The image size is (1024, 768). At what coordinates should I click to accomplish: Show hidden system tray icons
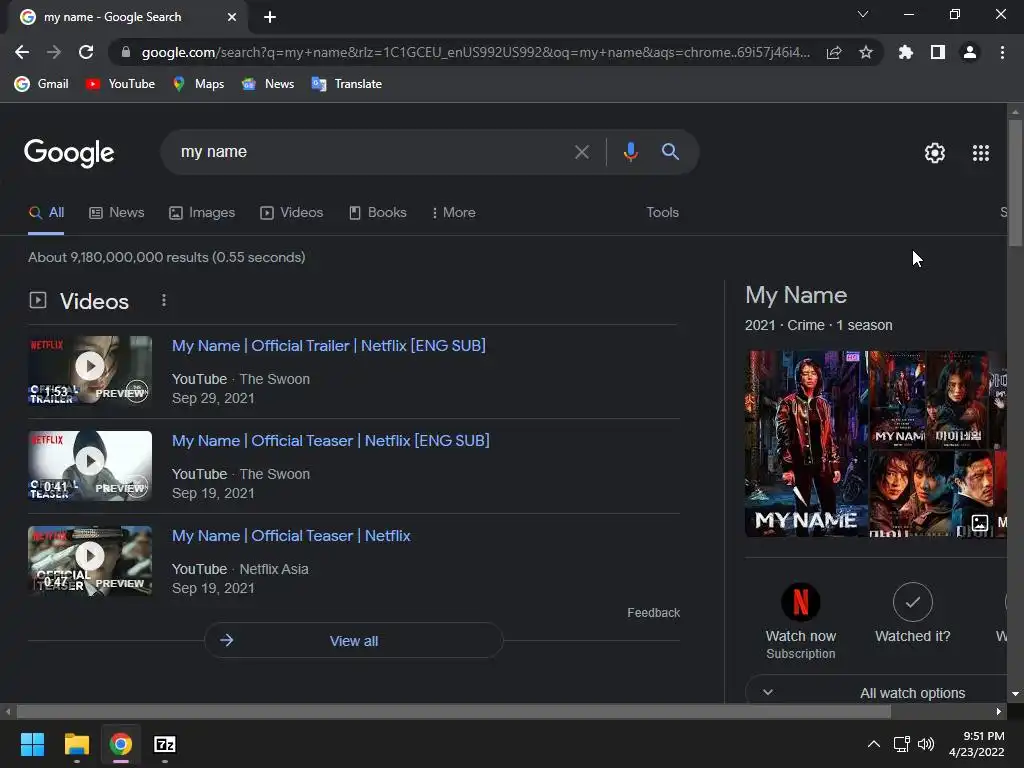pyautogui.click(x=873, y=744)
